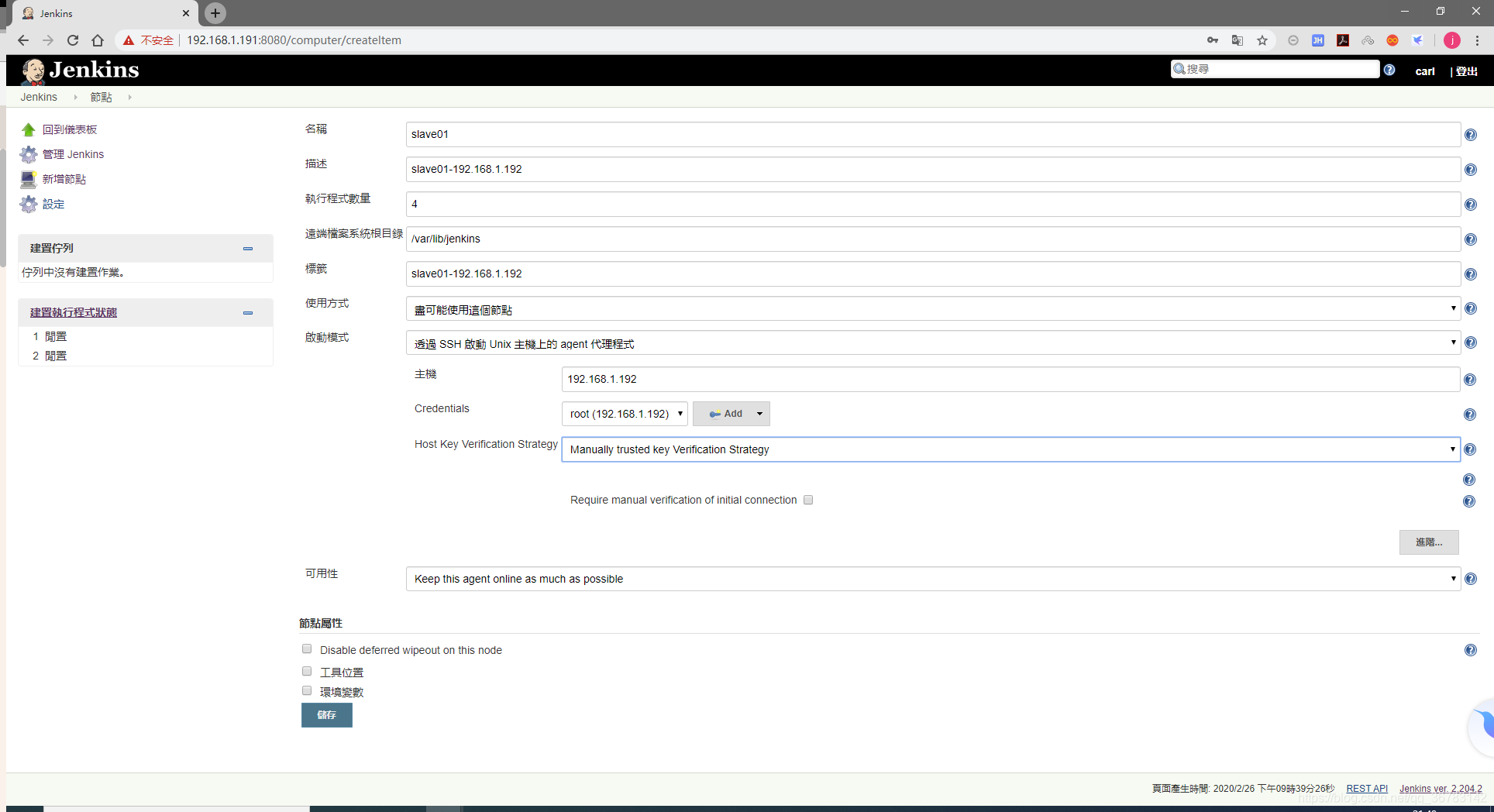
Task: Open 回到儀表板 in sidebar
Action: coord(70,129)
